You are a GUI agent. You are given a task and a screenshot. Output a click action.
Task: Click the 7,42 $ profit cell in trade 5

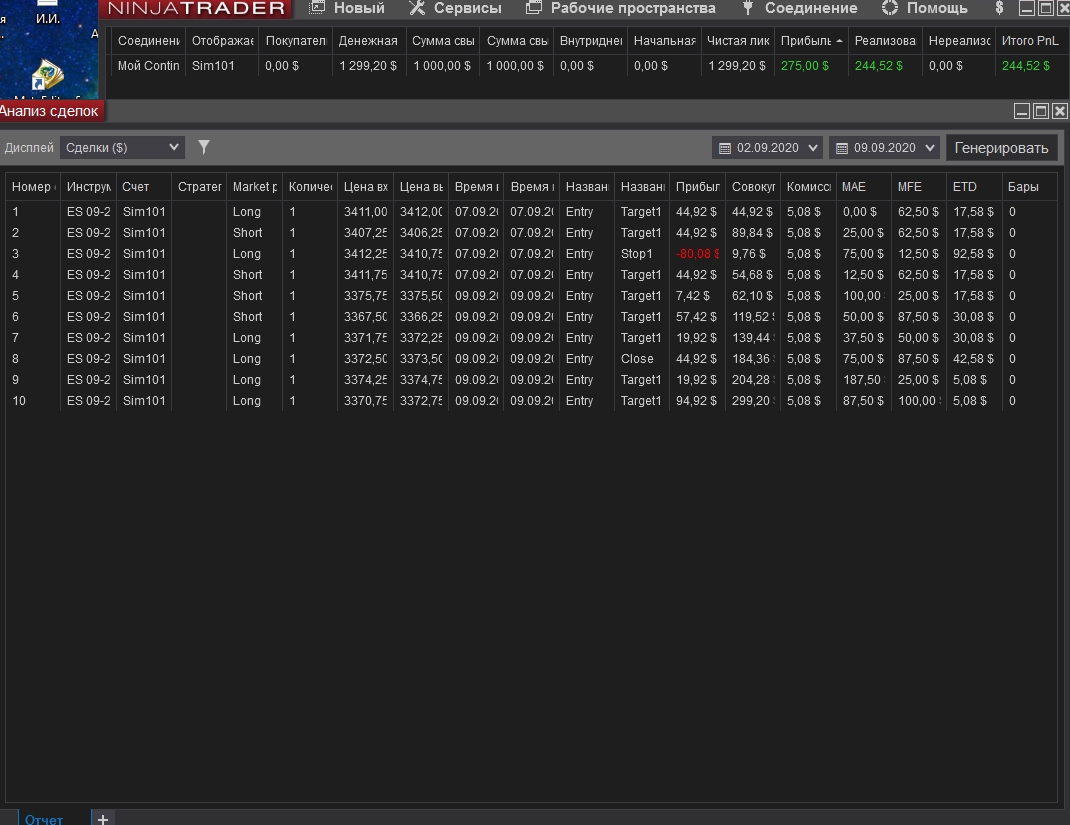click(697, 296)
